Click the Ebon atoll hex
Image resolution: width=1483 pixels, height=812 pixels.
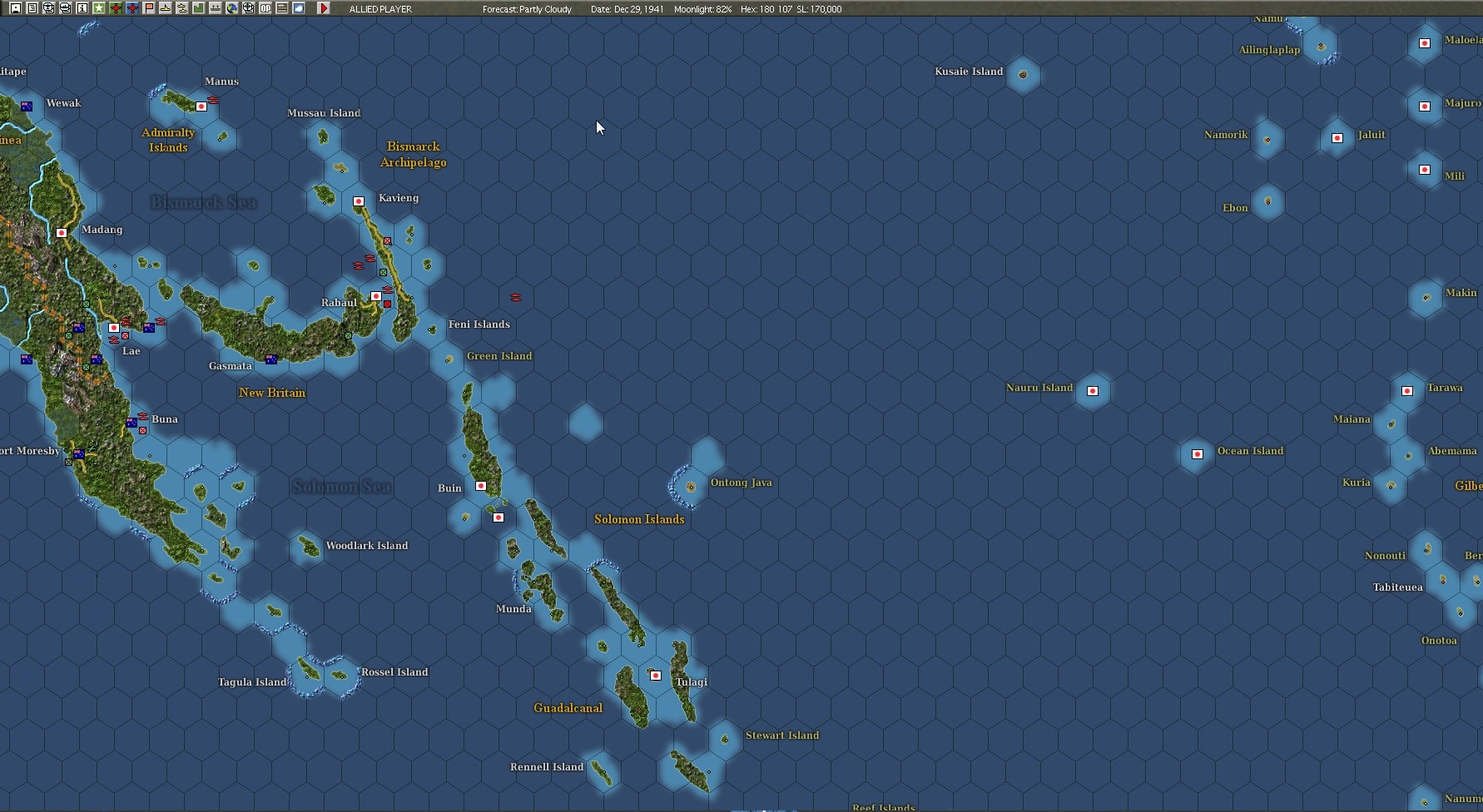1267,201
